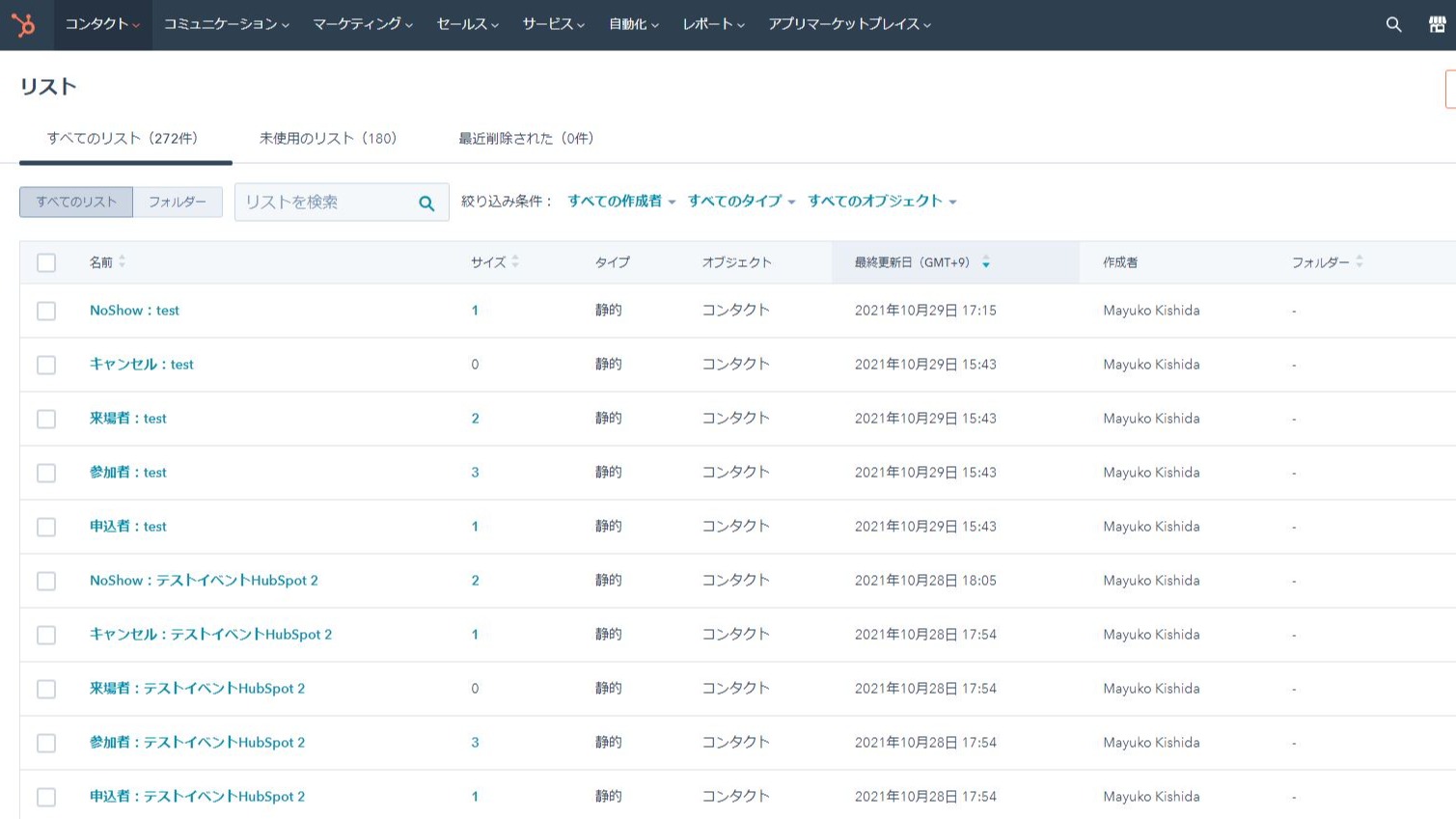Image resolution: width=1456 pixels, height=819 pixels.
Task: Open 参加者:テストイベントHubSpot 2 list
Action: coord(197,743)
